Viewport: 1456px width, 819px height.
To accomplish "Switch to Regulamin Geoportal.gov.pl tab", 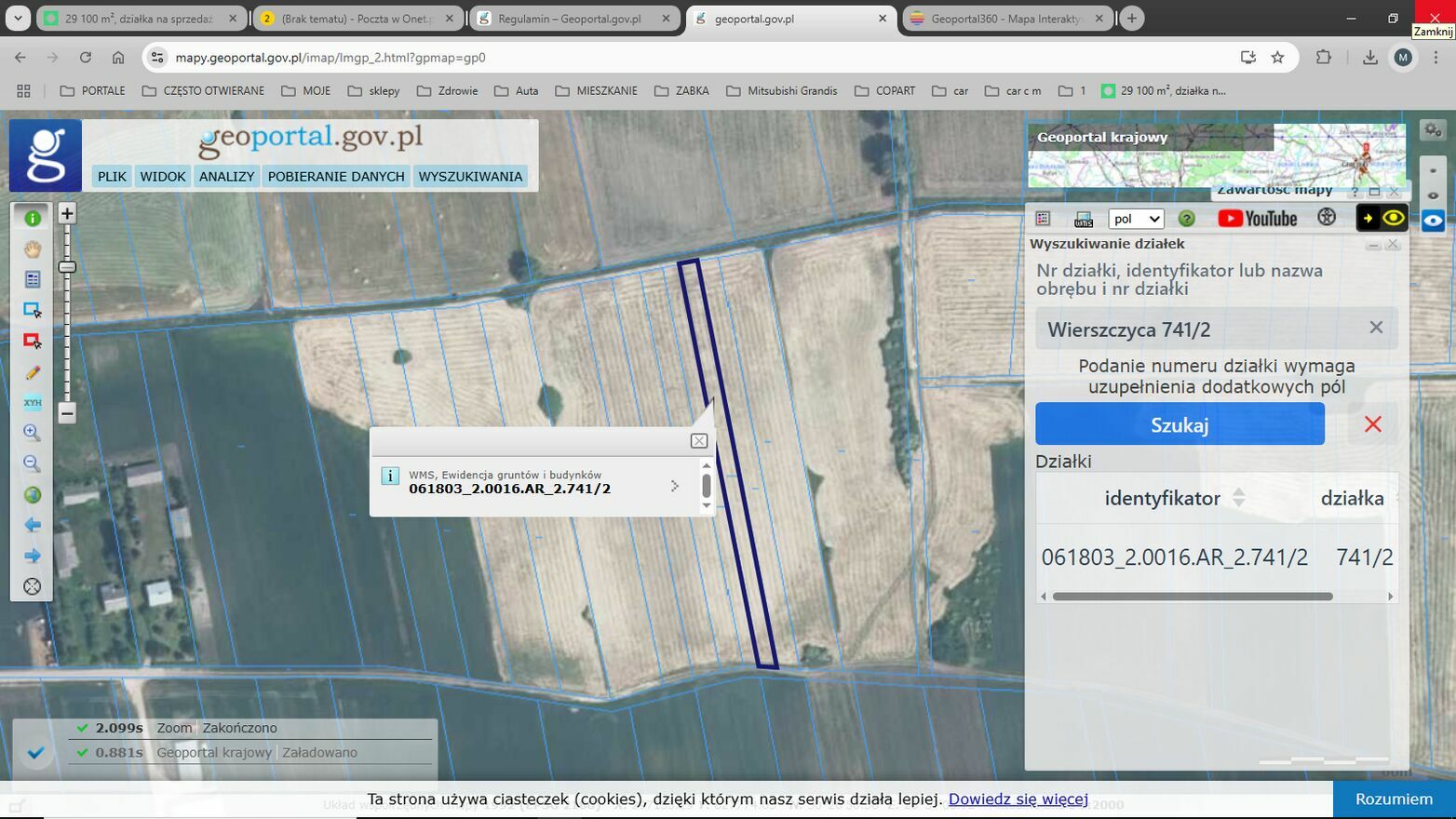I will tap(574, 18).
